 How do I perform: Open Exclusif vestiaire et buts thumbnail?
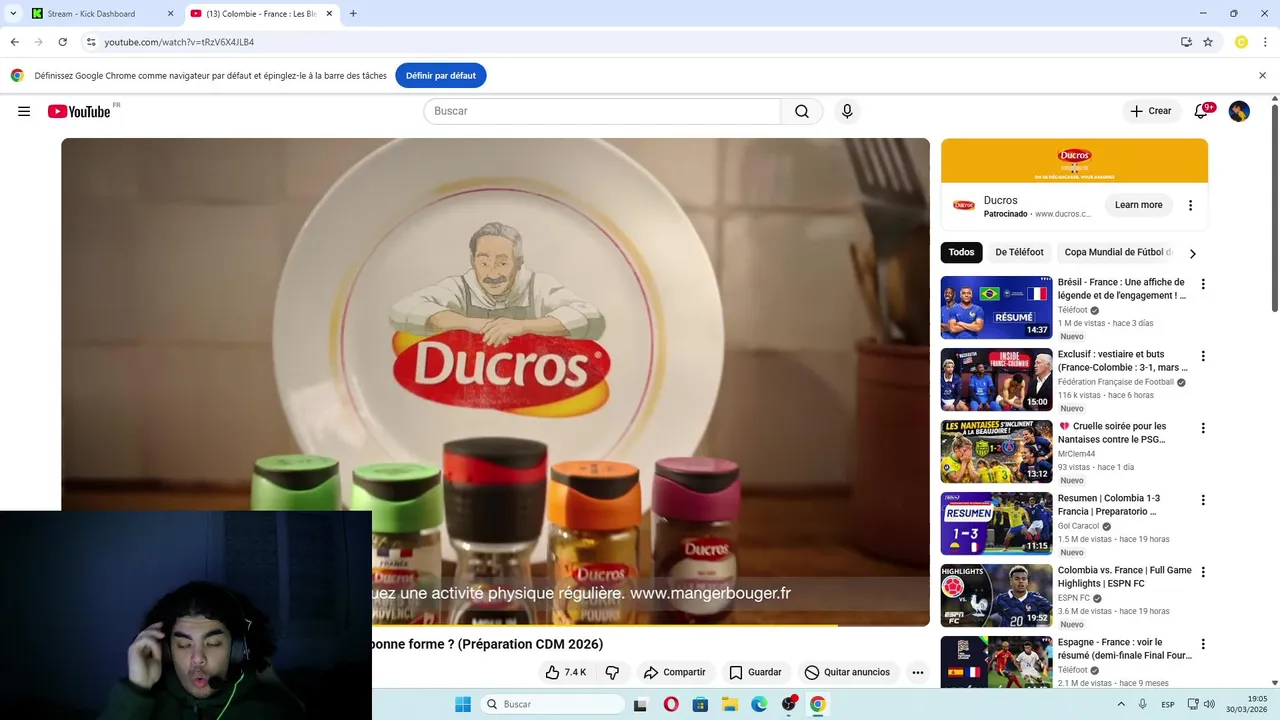pos(996,380)
